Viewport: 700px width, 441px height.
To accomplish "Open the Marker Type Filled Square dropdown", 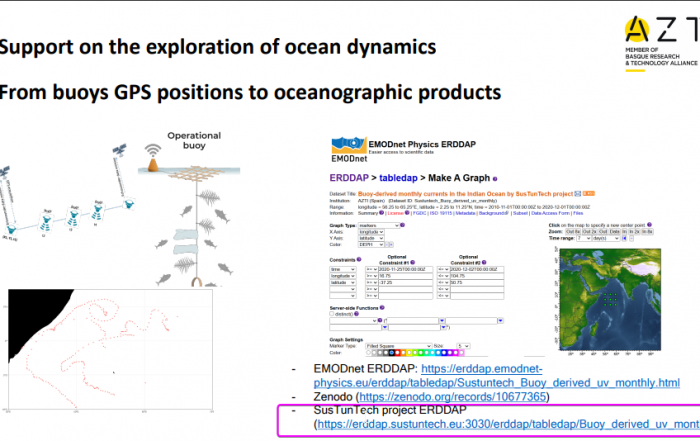I will (399, 346).
